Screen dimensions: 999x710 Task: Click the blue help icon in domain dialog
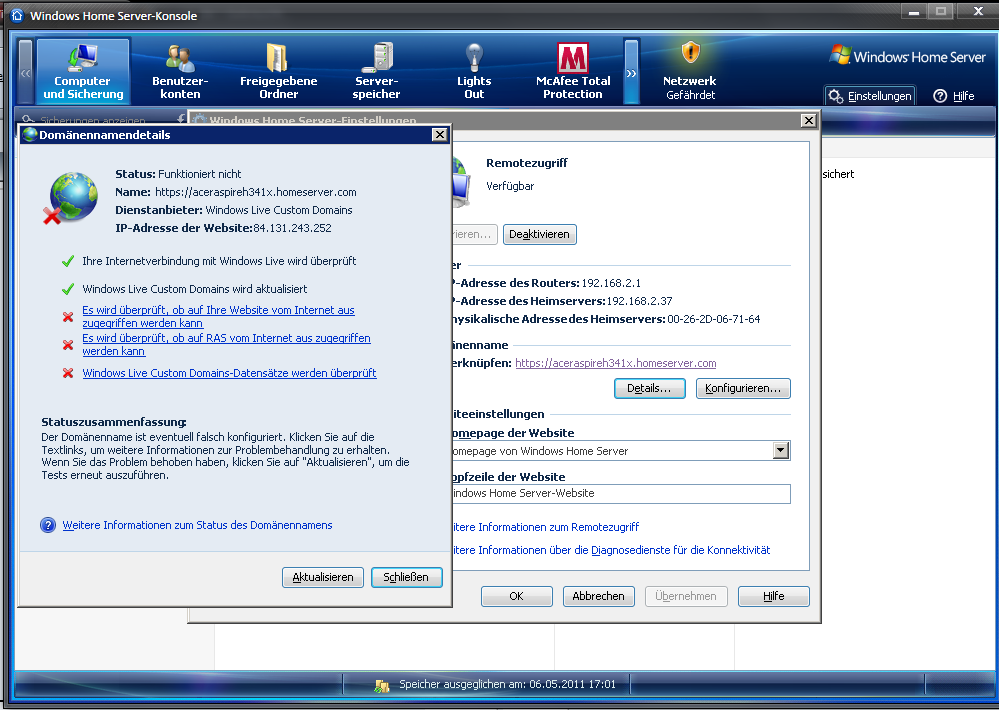coord(48,525)
